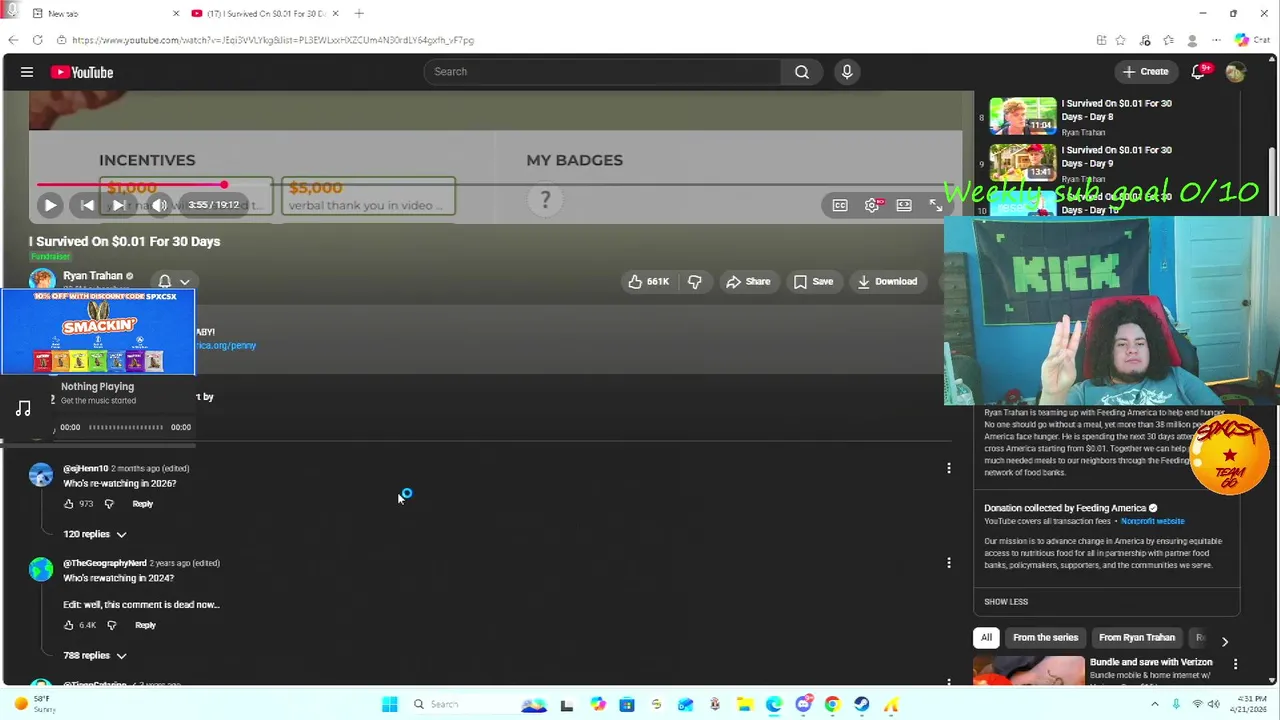Collapse description with SHOW LESS
The height and width of the screenshot is (720, 1280).
1006,602
